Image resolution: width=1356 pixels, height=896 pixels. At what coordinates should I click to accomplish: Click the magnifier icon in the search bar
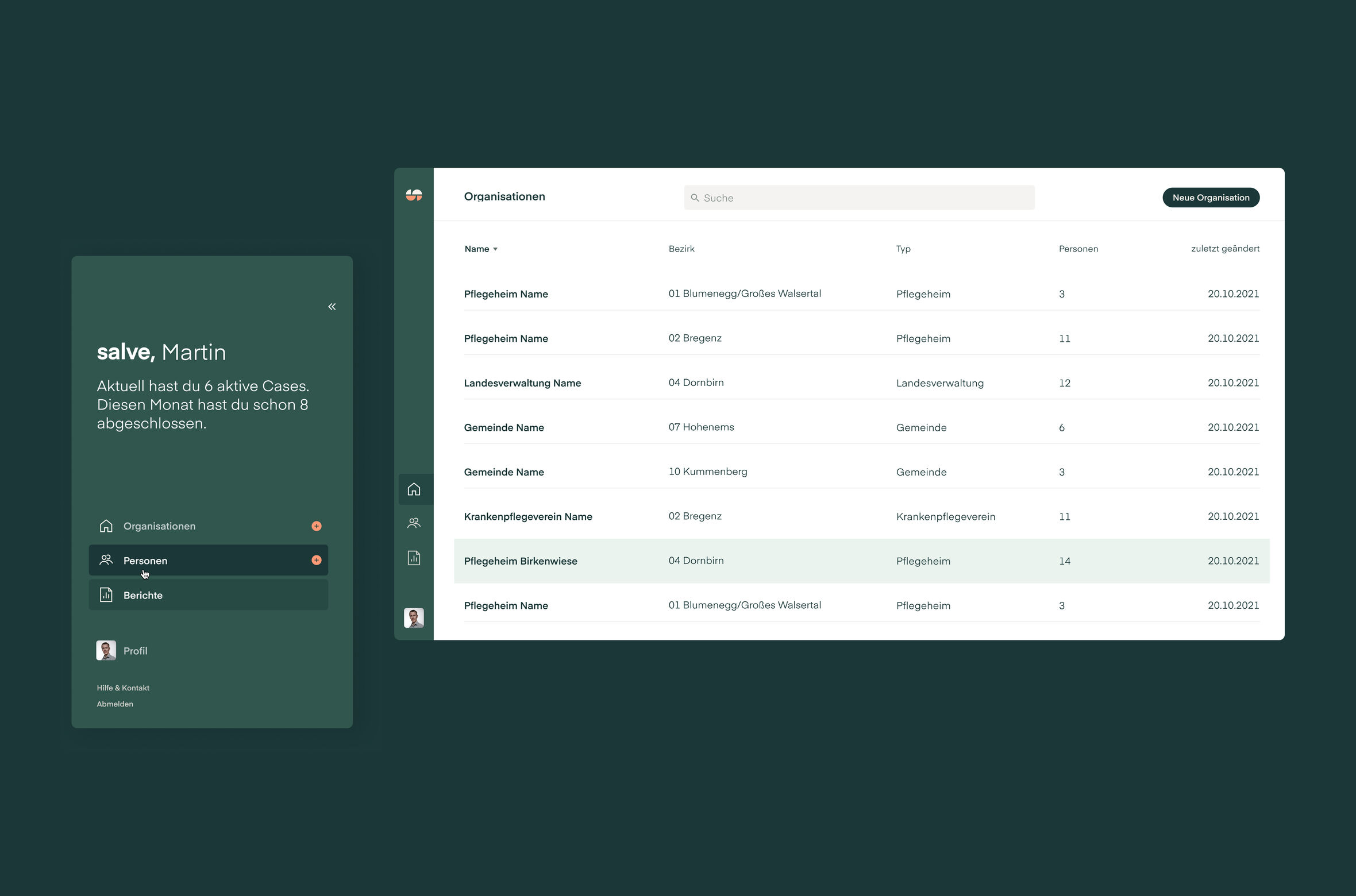[695, 198]
